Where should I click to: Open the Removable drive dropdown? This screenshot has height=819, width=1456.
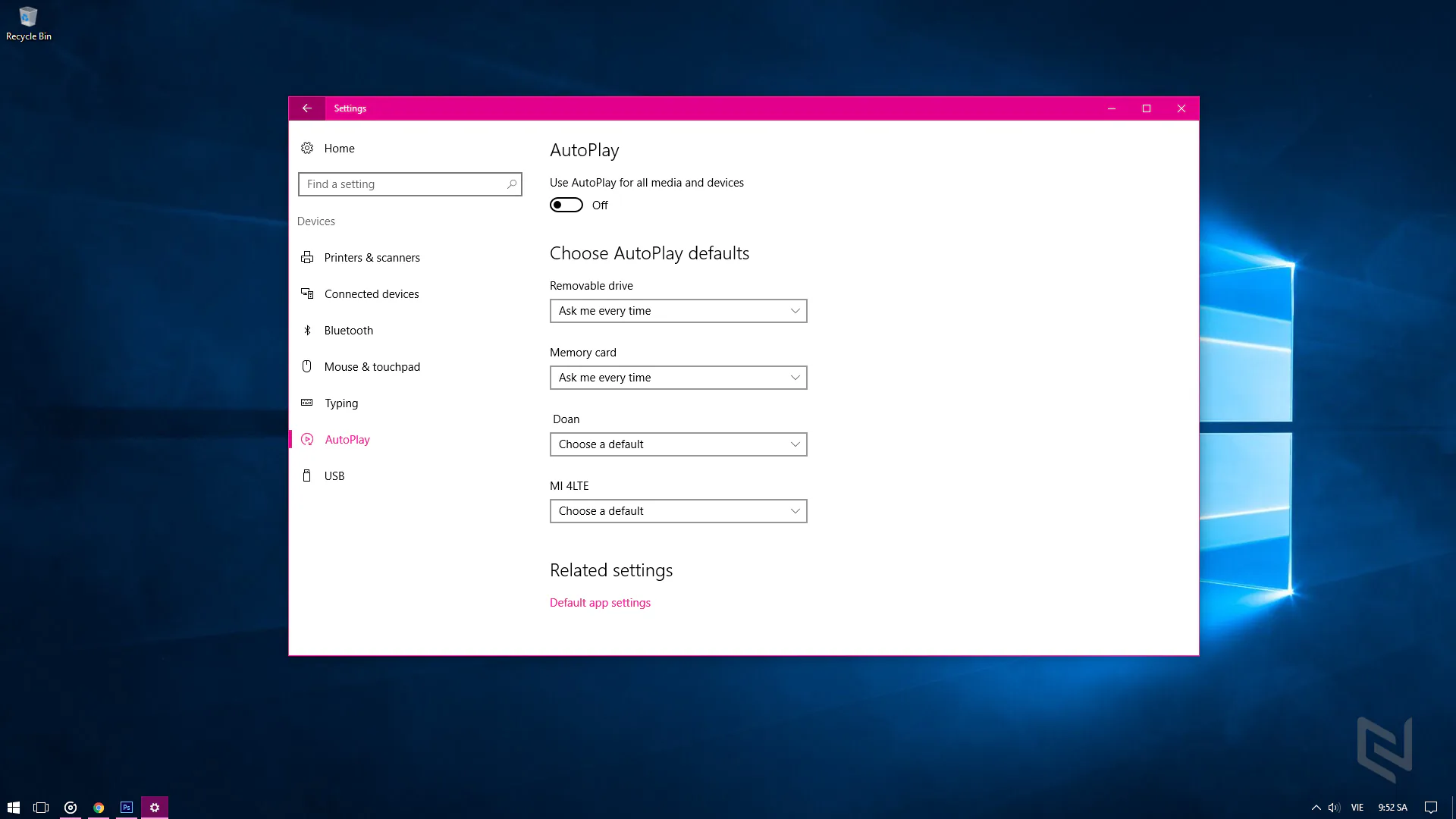679,311
